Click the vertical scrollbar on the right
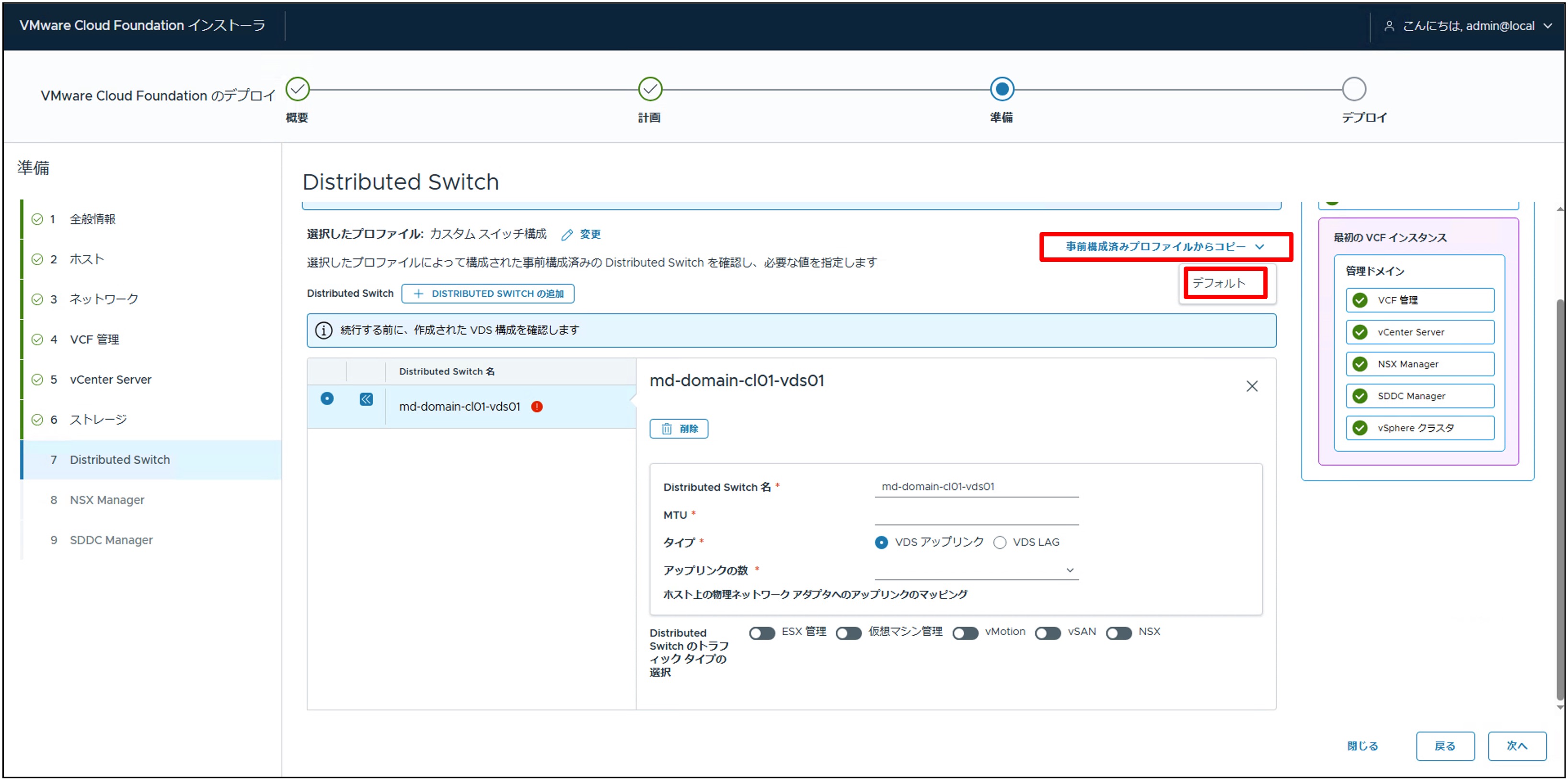Image resolution: width=1568 pixels, height=780 pixels. pyautogui.click(x=1560, y=499)
